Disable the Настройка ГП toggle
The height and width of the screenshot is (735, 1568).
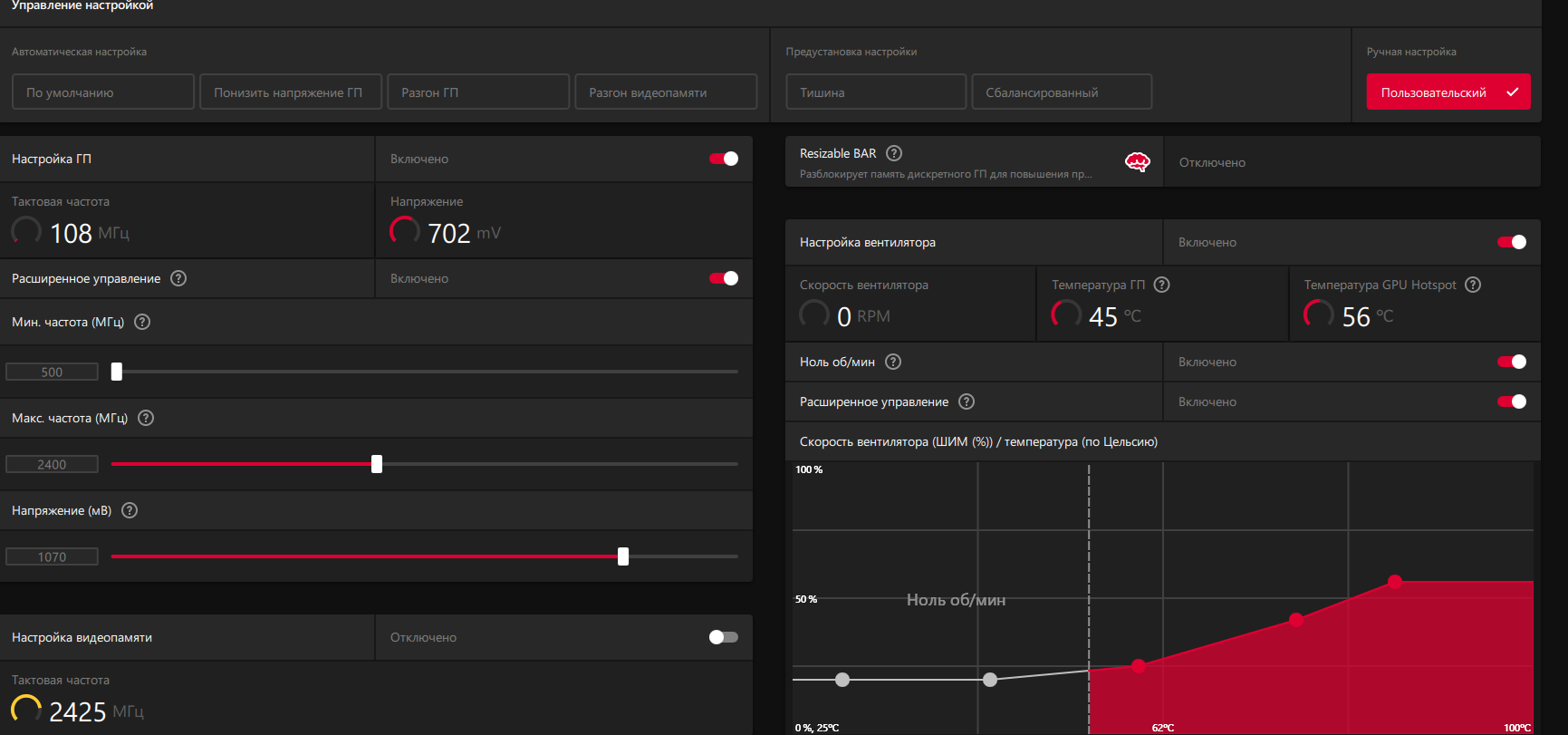click(x=724, y=159)
